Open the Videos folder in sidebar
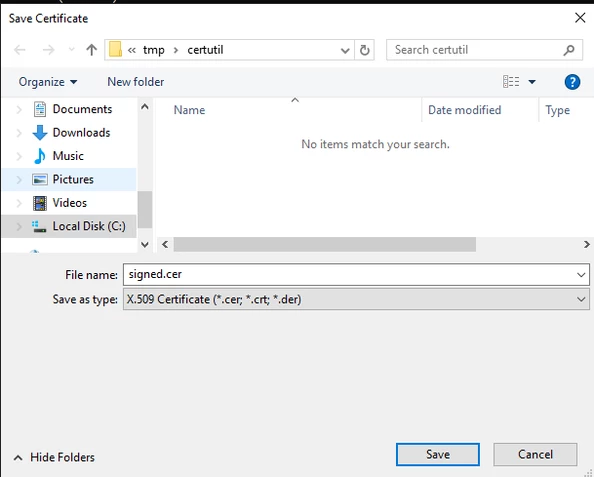594x477 pixels. tap(70, 203)
